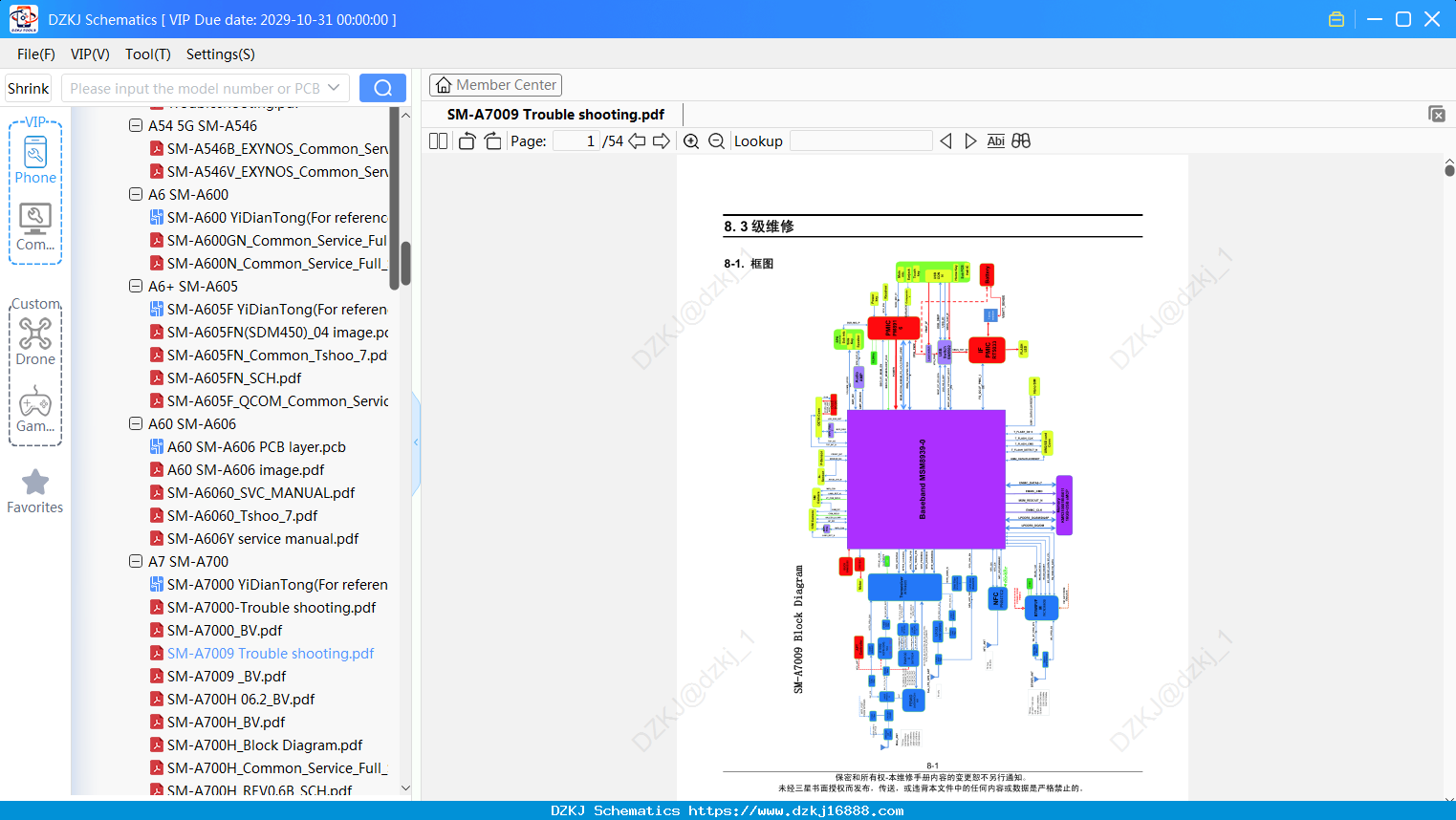
Task: Collapse the A60 SM-A606 tree node
Action: point(136,423)
